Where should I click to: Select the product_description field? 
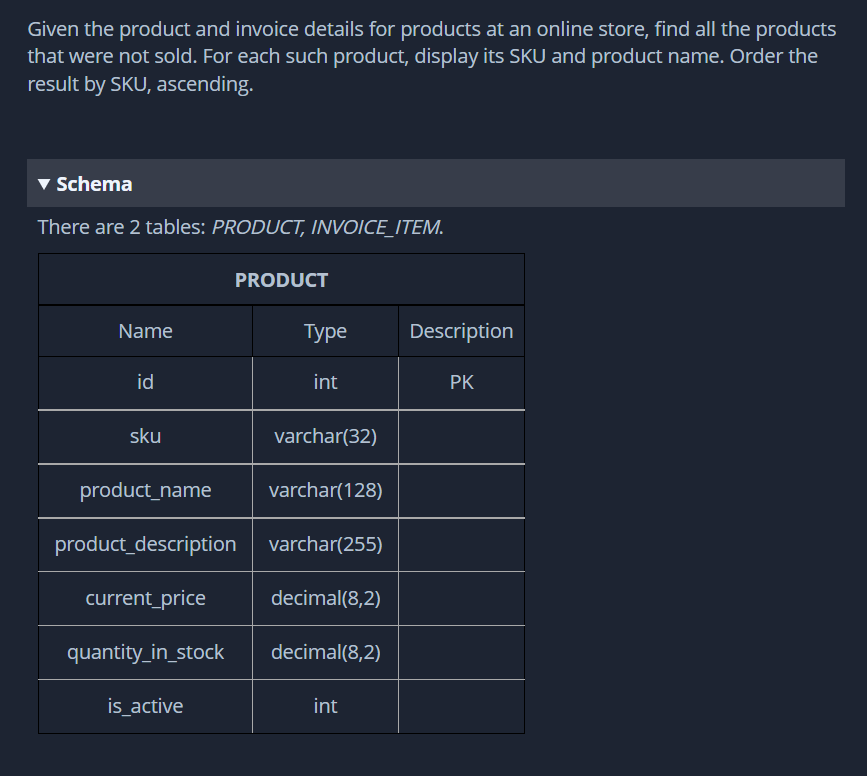pyautogui.click(x=145, y=544)
